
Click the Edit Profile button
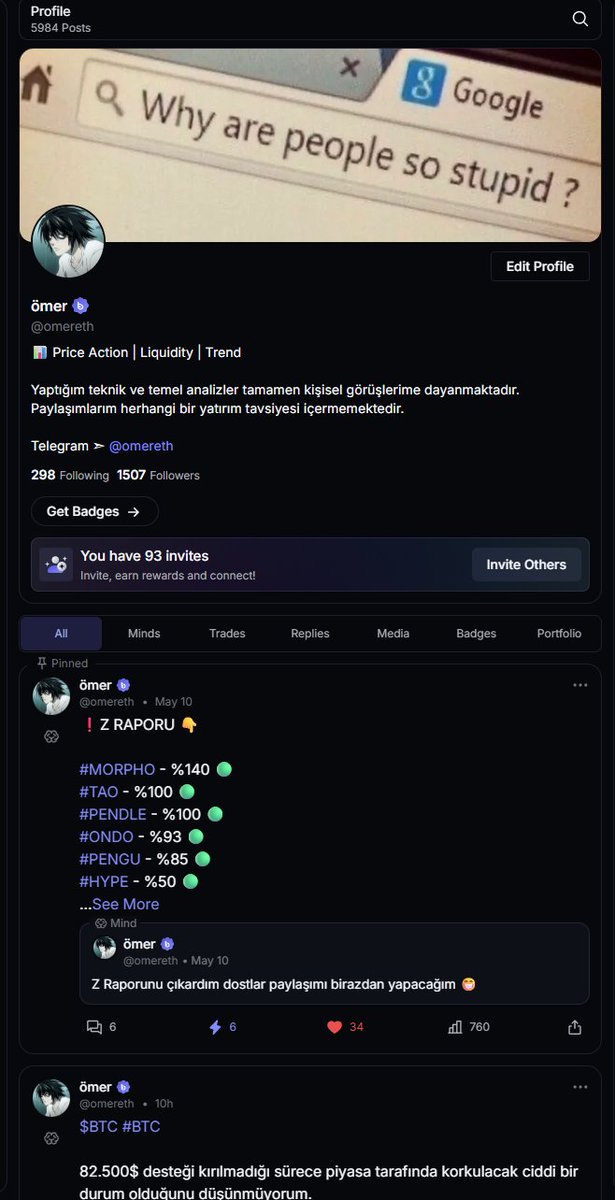coord(540,266)
